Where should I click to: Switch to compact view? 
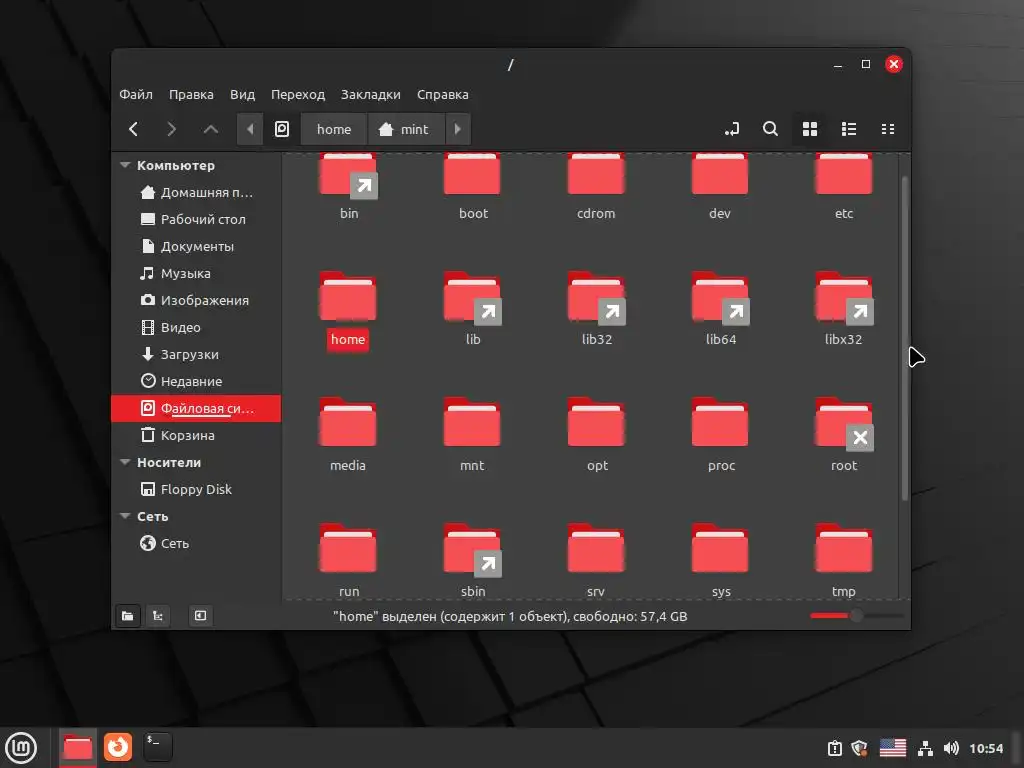point(888,129)
